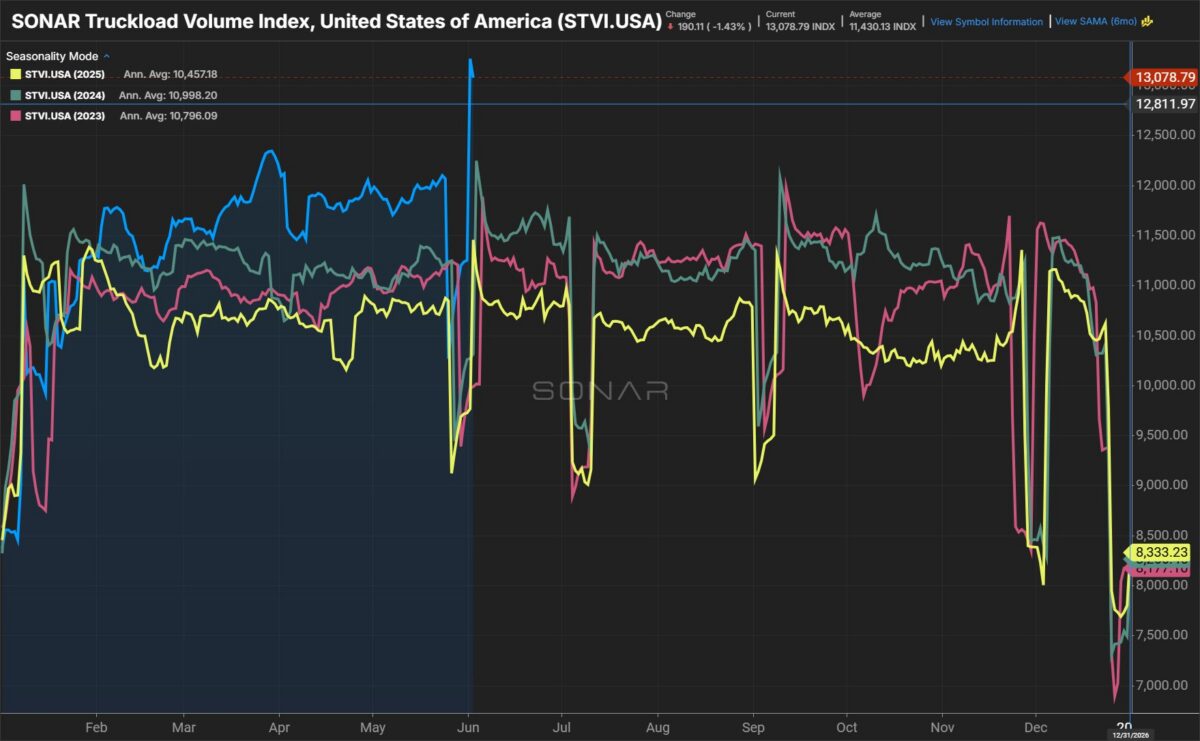Image resolution: width=1200 pixels, height=741 pixels.
Task: Select the STVI.USA (2023) legend entry
Action: [x=64, y=117]
